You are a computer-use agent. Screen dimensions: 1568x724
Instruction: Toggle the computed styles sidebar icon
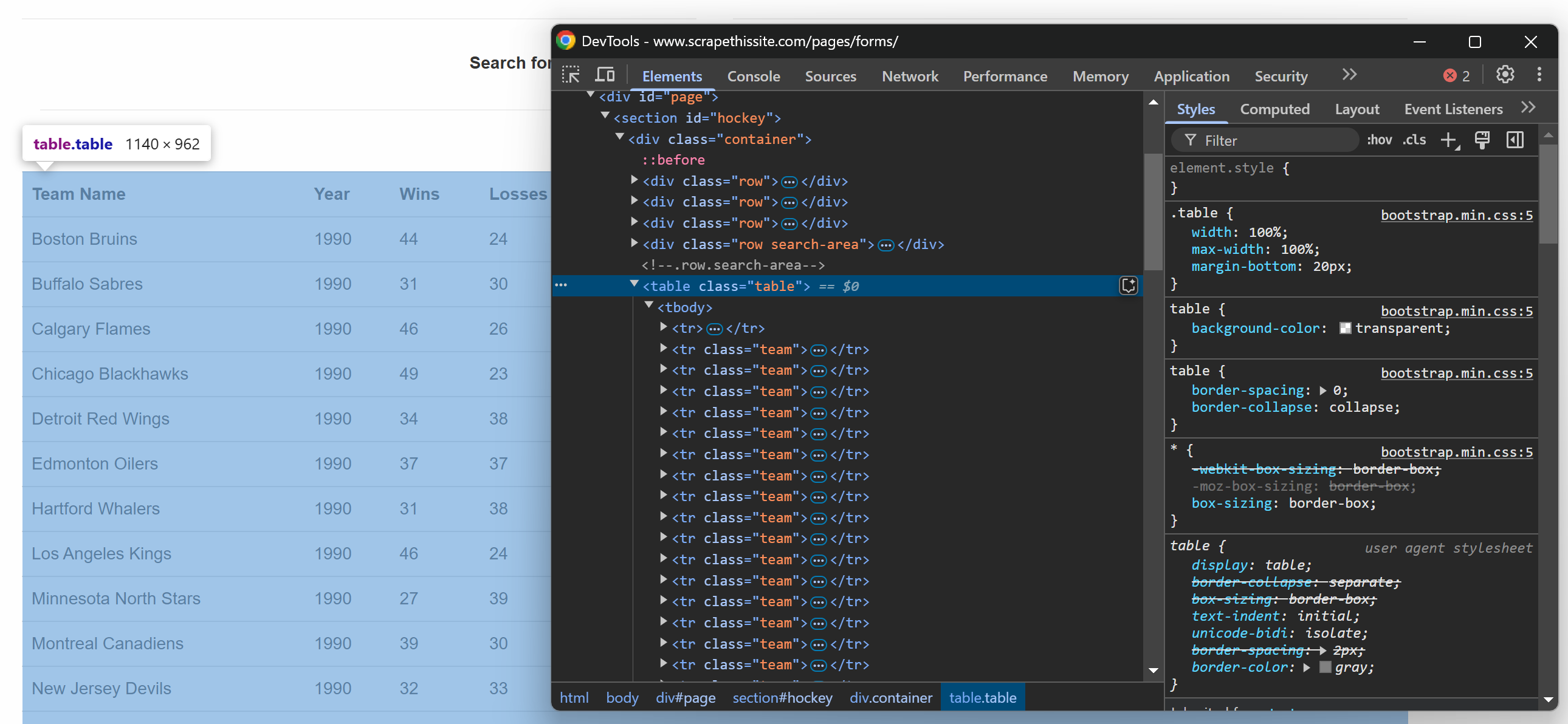(x=1515, y=140)
